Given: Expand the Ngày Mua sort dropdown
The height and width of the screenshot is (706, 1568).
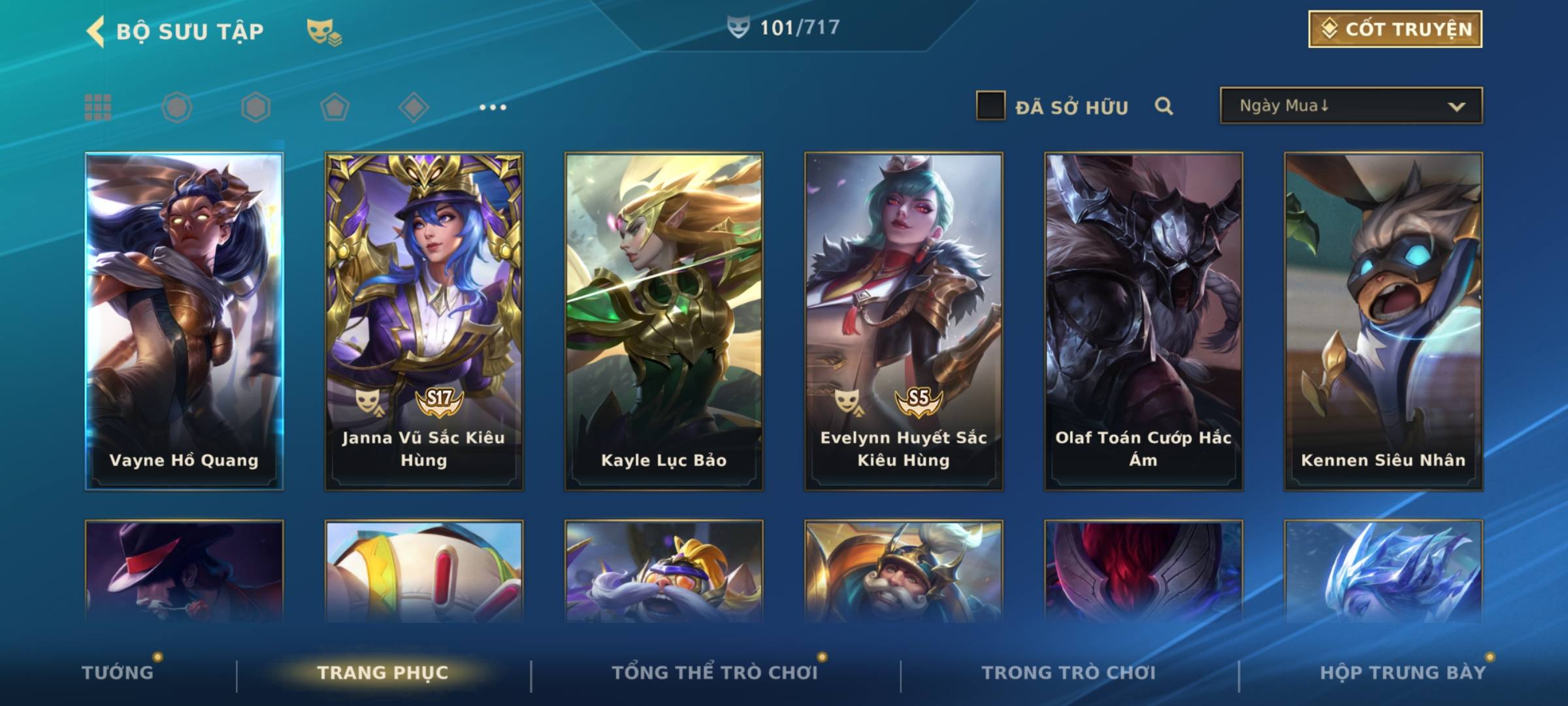Looking at the screenshot, I should click(1351, 106).
